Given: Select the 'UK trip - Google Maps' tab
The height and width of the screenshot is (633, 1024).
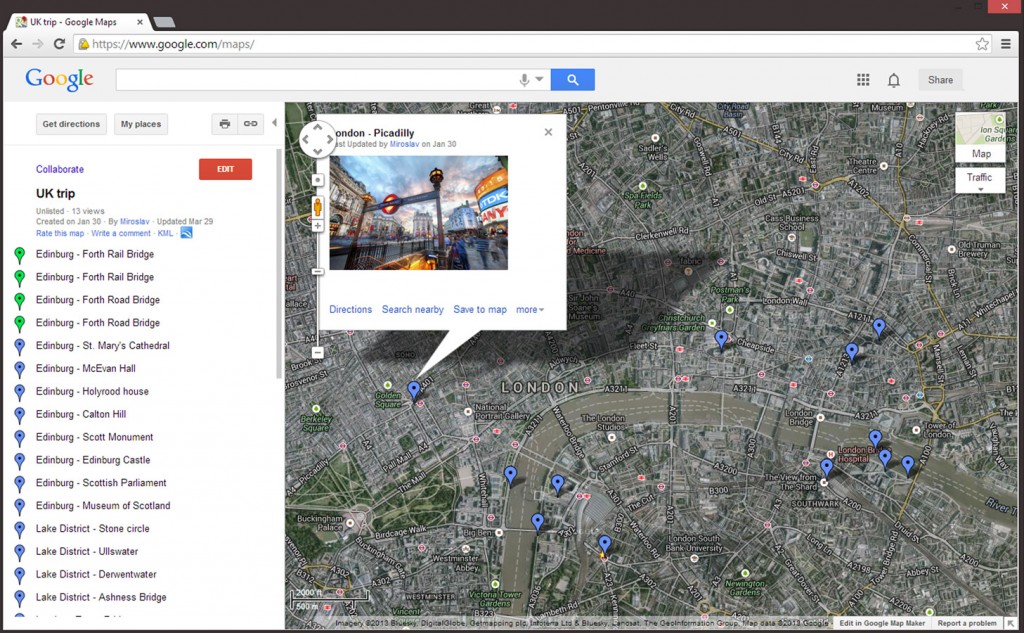Looking at the screenshot, I should (75, 21).
